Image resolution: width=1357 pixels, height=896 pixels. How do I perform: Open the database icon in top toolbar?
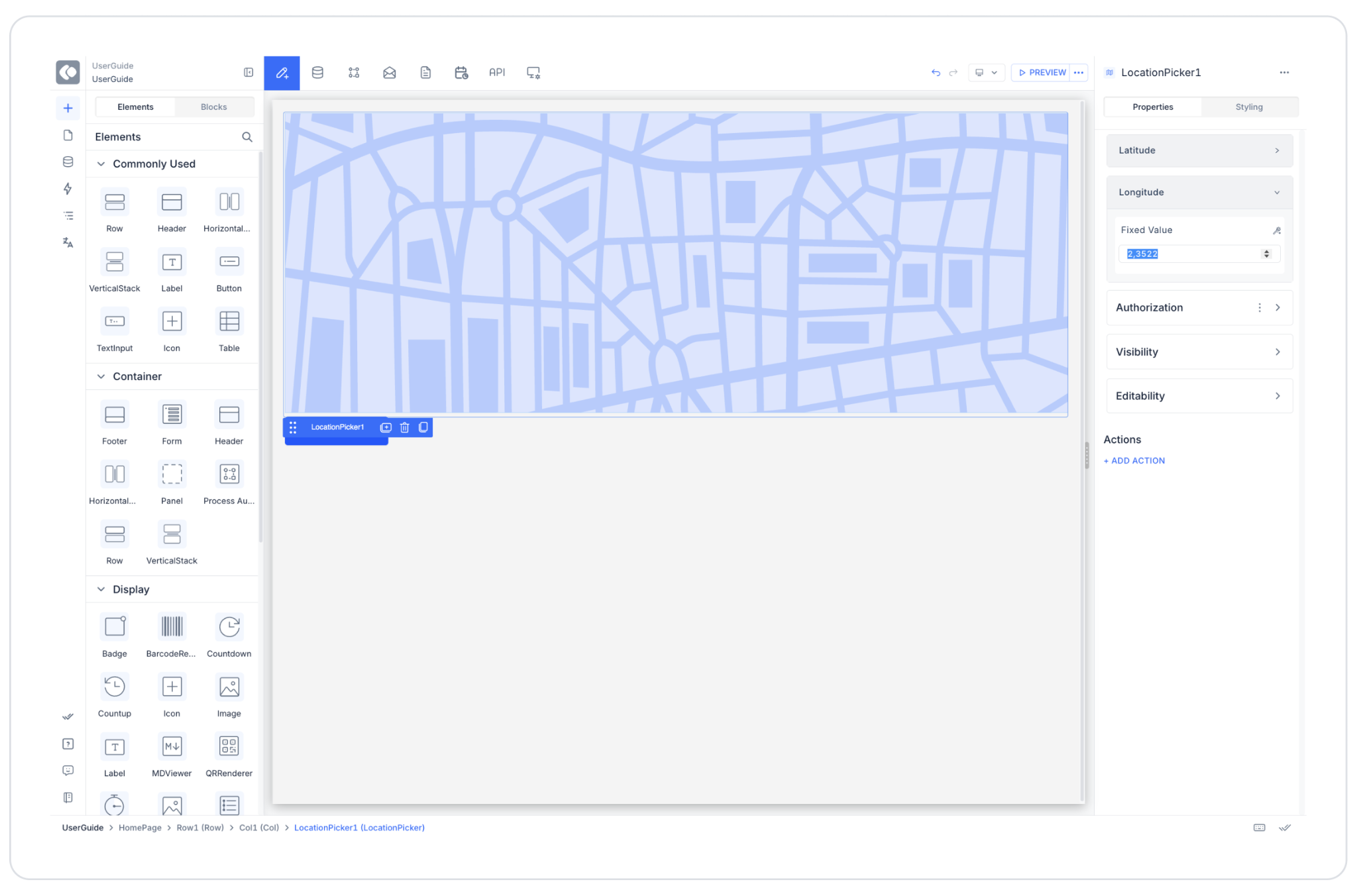317,73
